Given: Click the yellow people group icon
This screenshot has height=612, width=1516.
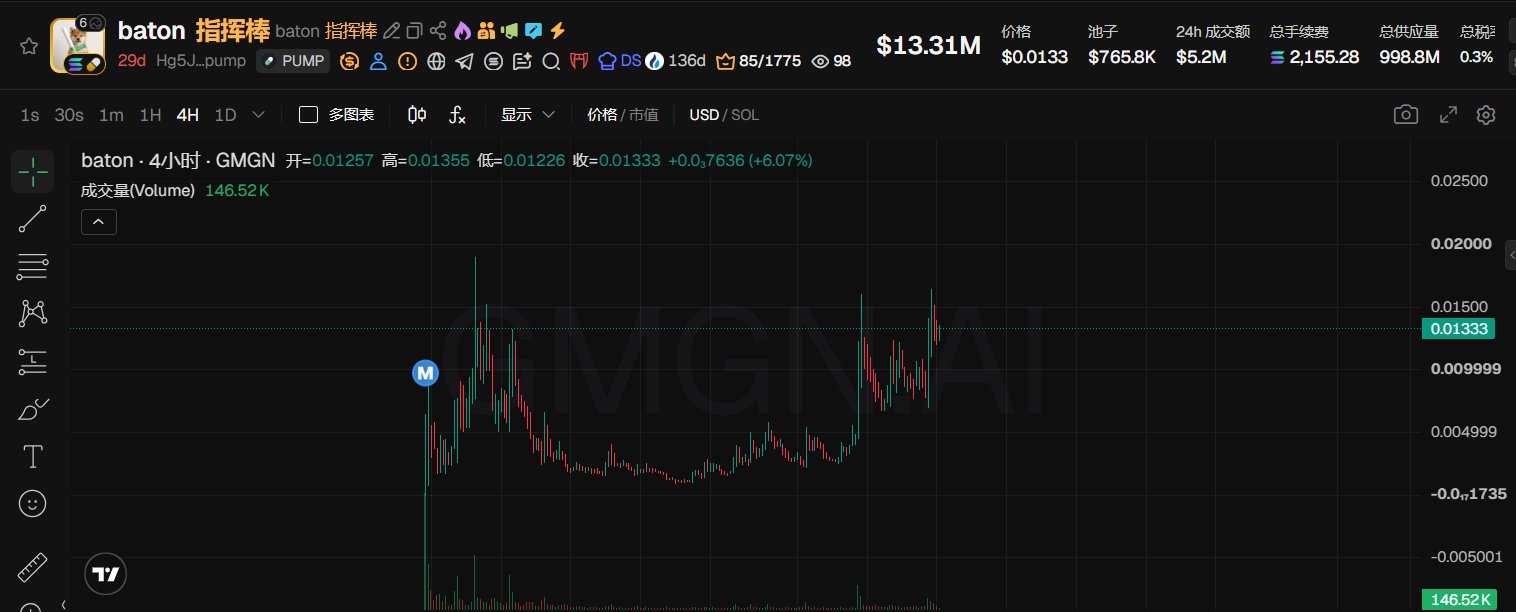Looking at the screenshot, I should coord(485,31).
